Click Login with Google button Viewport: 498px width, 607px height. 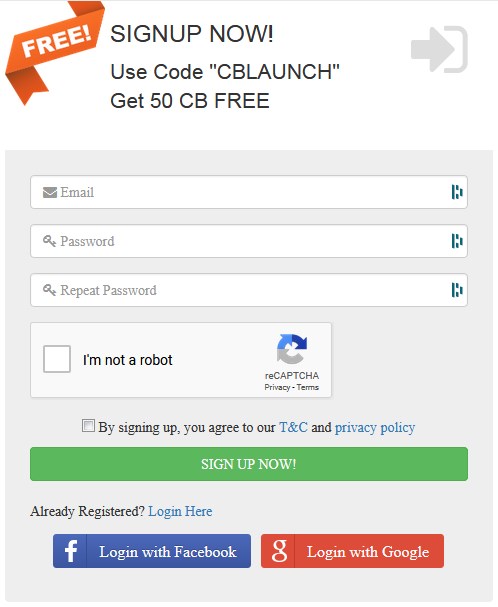(352, 551)
